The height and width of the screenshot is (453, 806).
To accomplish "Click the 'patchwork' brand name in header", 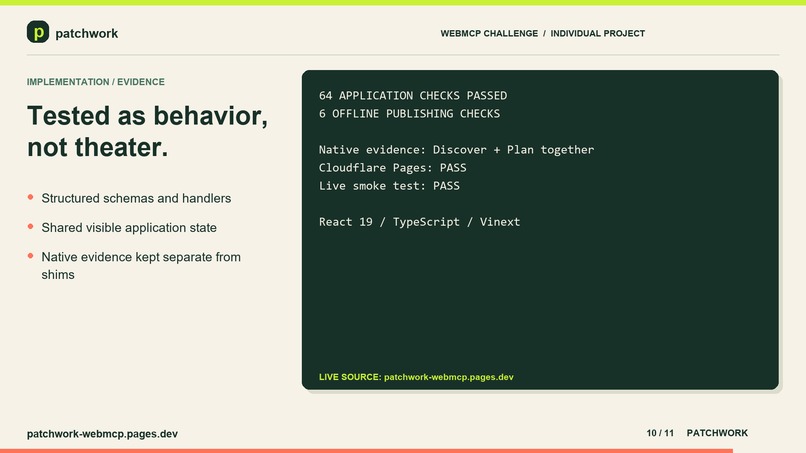I will [x=86, y=33].
